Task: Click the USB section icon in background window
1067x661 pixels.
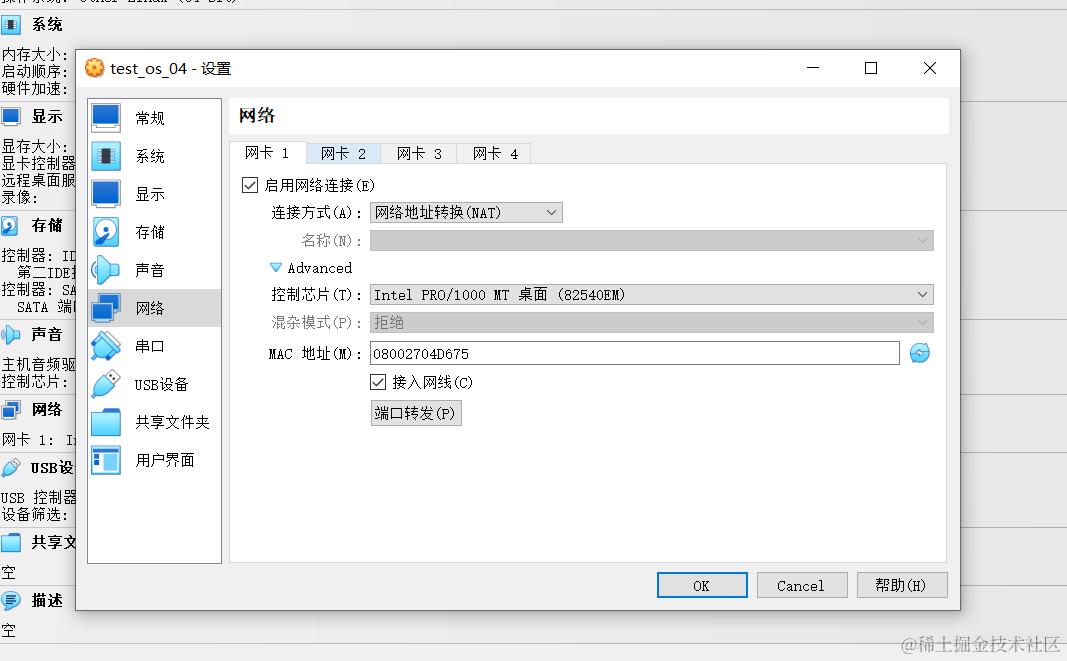Action: click(x=11, y=468)
